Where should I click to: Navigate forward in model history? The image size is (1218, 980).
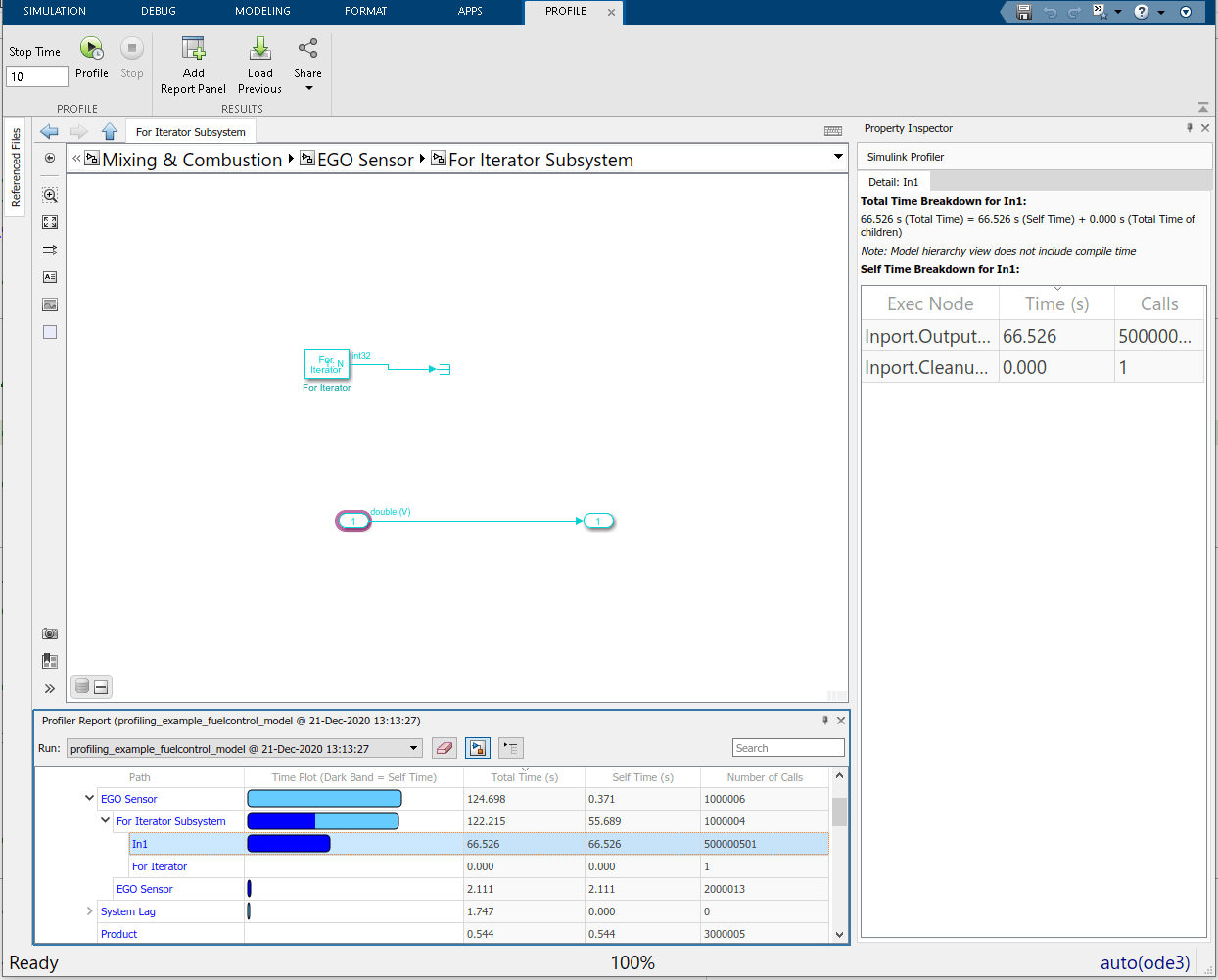click(79, 131)
